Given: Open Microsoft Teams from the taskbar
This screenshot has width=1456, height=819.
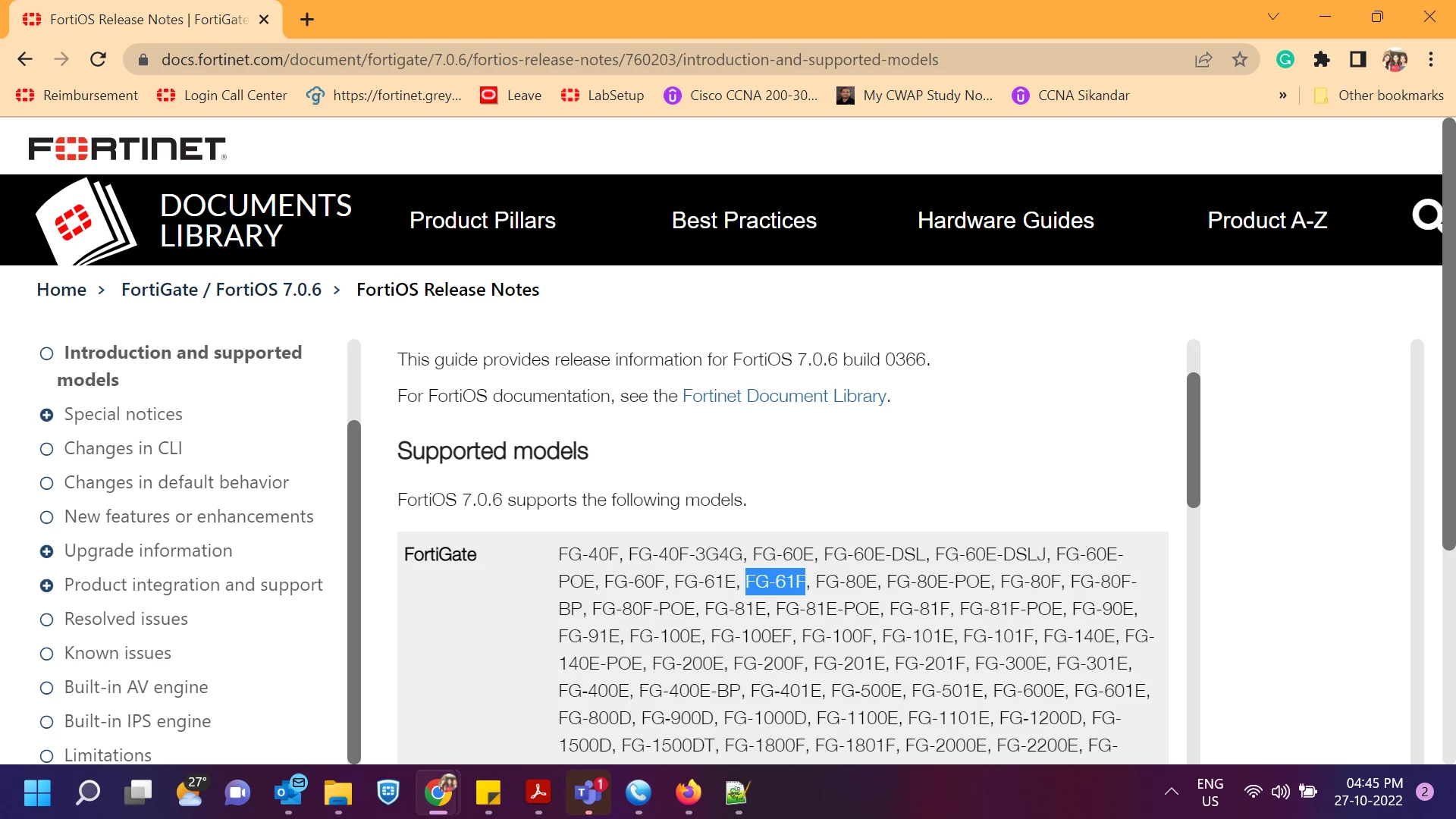Looking at the screenshot, I should 588,793.
